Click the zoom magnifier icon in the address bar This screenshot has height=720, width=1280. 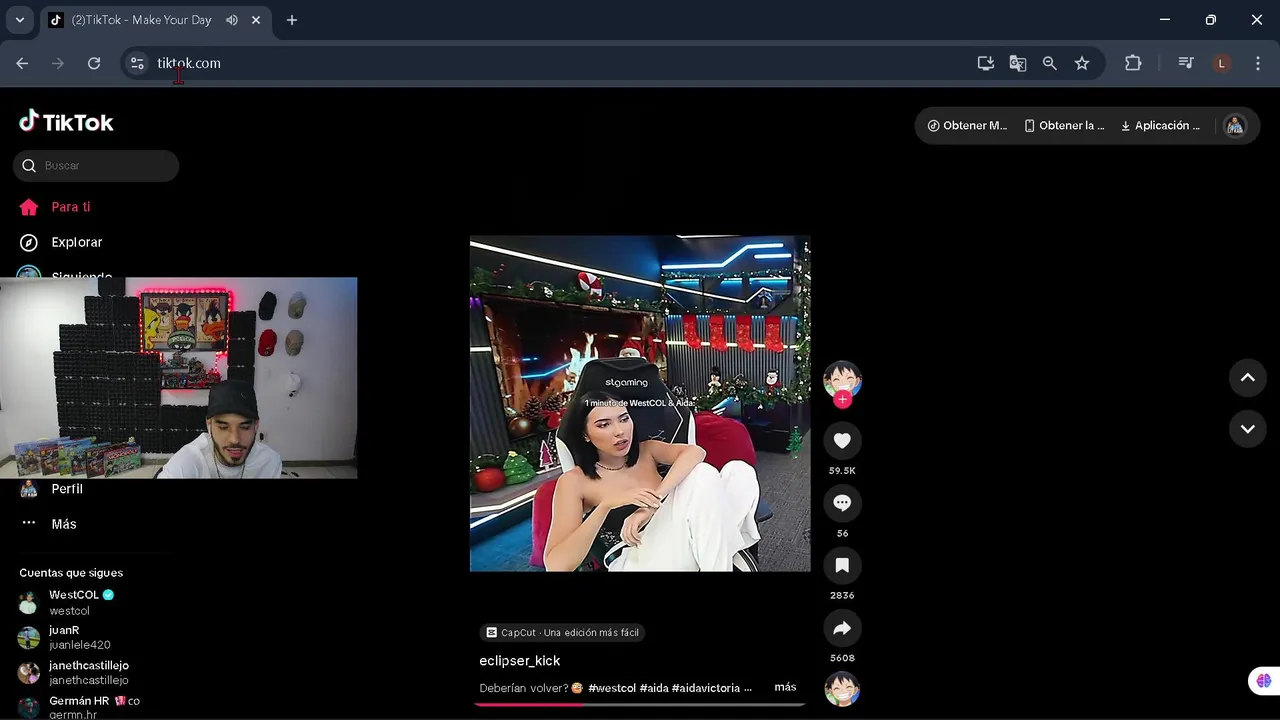click(1050, 63)
